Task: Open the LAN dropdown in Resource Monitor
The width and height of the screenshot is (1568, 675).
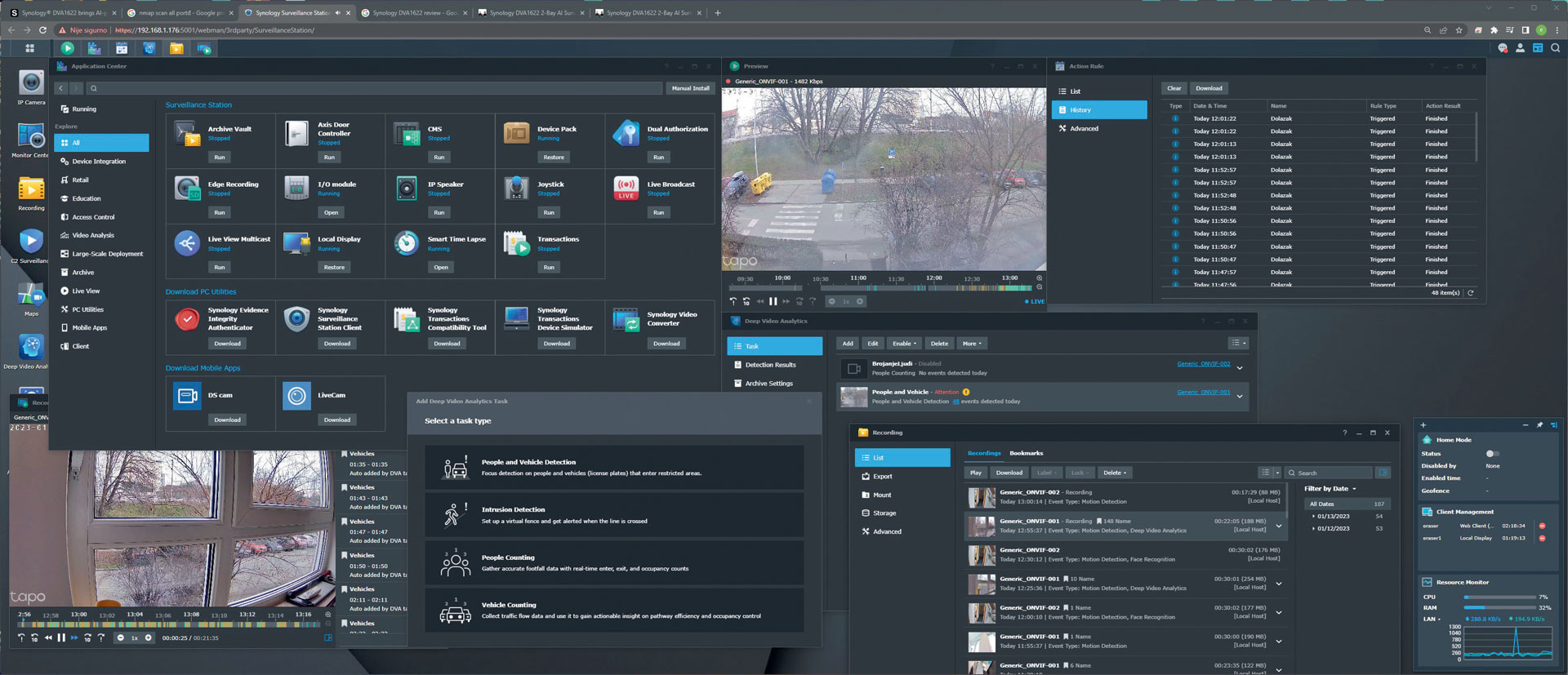Action: [1432, 619]
